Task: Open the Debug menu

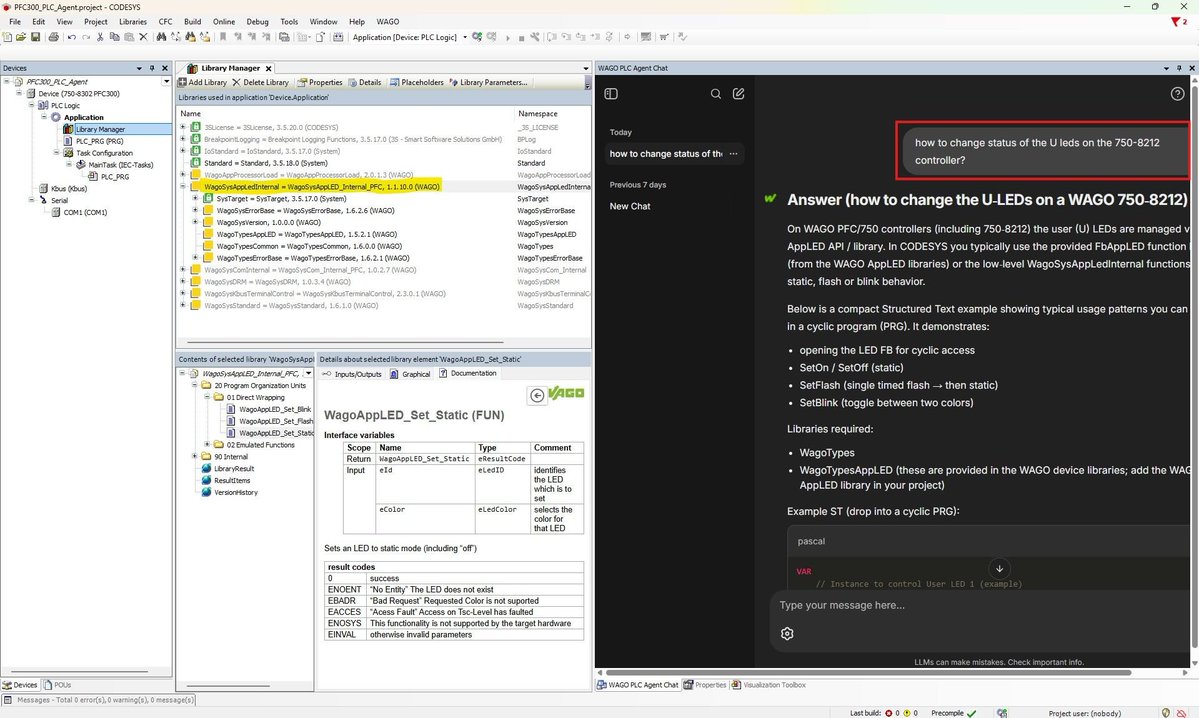Action: point(257,21)
